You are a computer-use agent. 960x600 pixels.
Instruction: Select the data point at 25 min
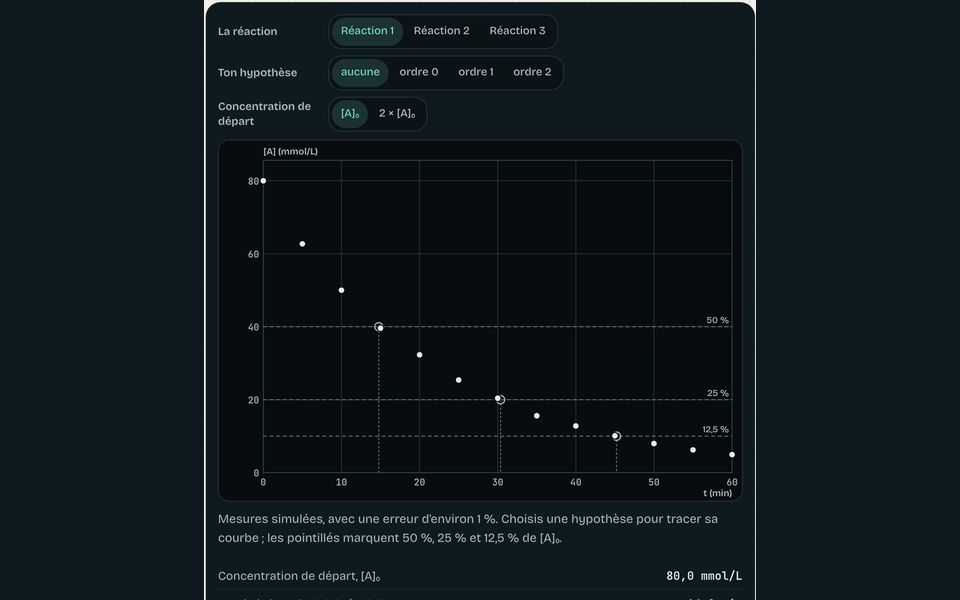[459, 380]
